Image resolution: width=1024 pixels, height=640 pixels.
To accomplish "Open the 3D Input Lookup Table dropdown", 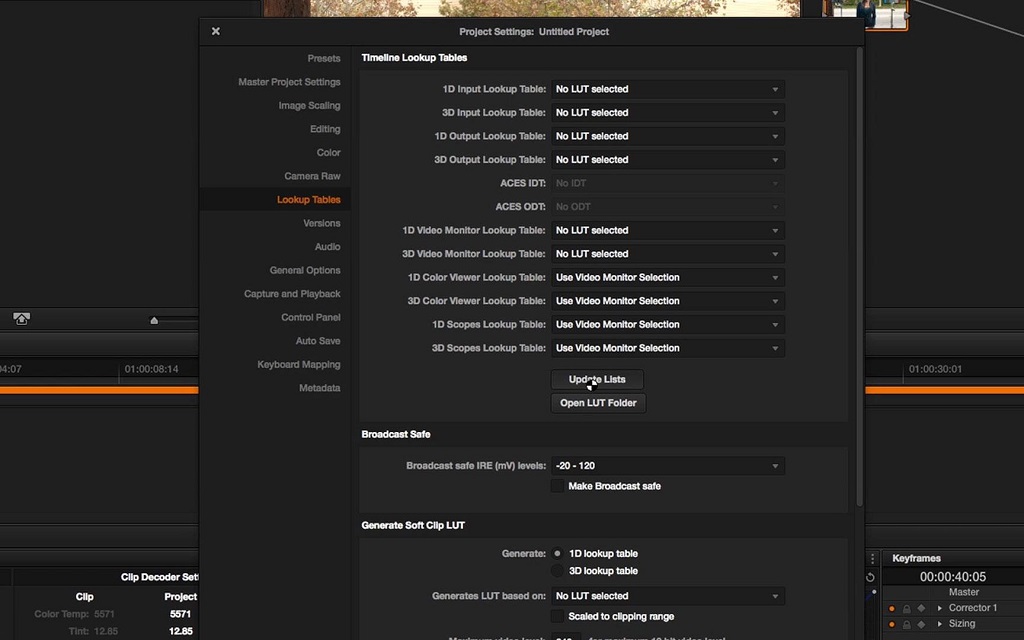I will pyautogui.click(x=667, y=112).
